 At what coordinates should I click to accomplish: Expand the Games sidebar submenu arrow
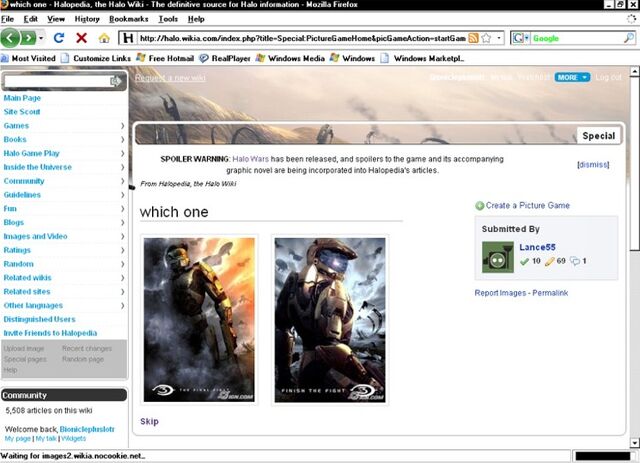(122, 126)
